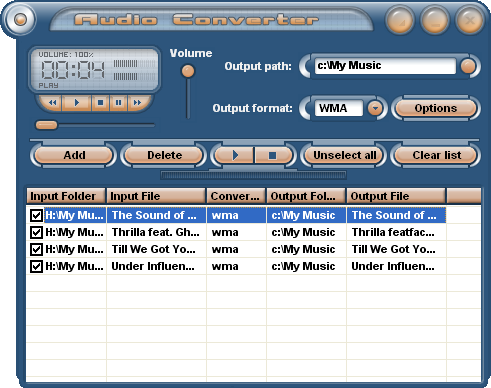Pause playback in the mini player
This screenshot has height=388, width=491.
(x=118, y=103)
